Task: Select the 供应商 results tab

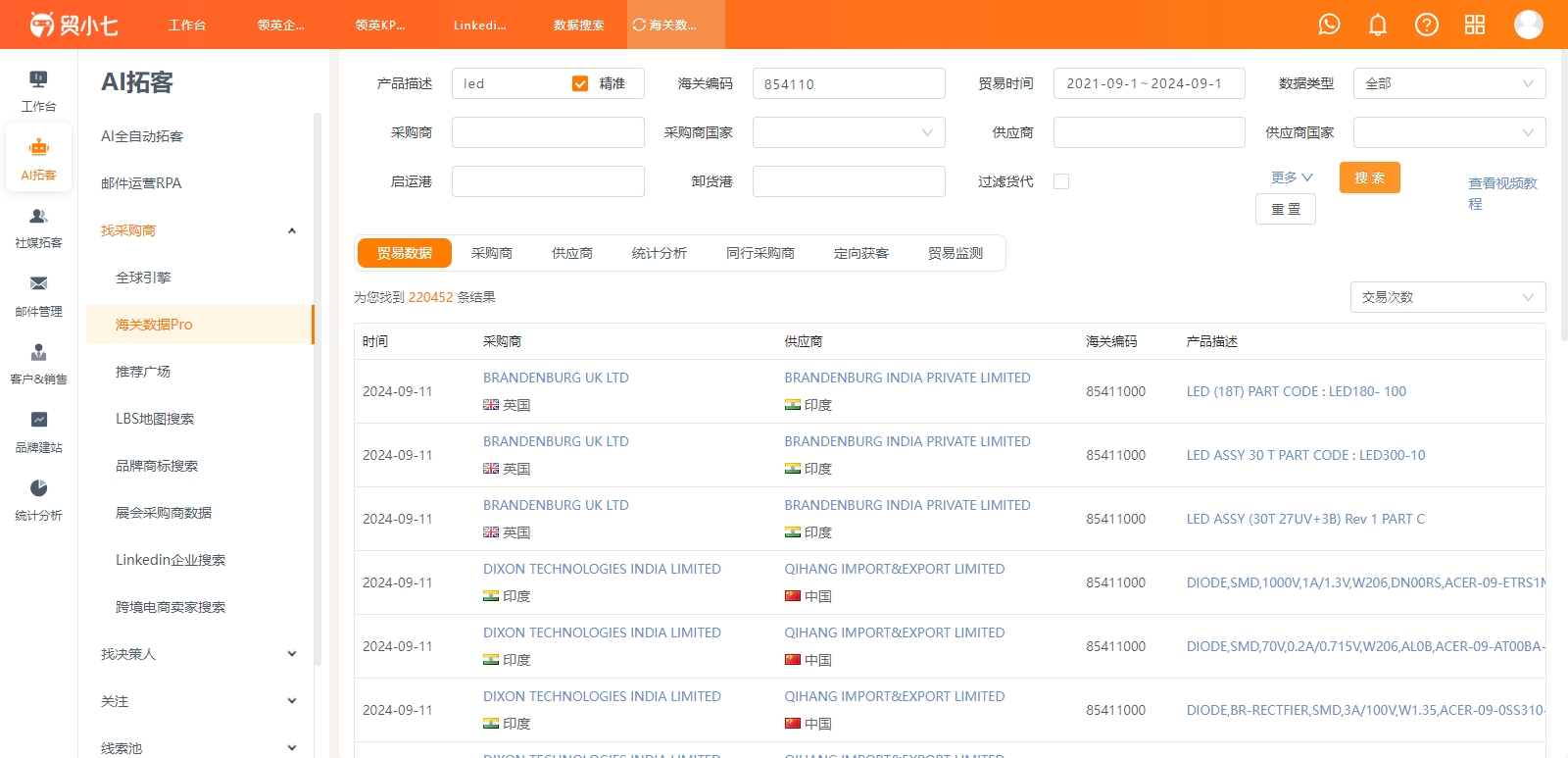Action: point(572,253)
